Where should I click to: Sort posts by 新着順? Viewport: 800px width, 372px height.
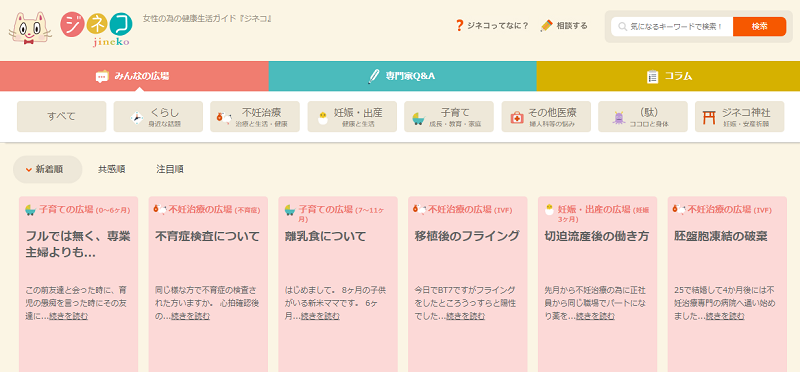47,169
